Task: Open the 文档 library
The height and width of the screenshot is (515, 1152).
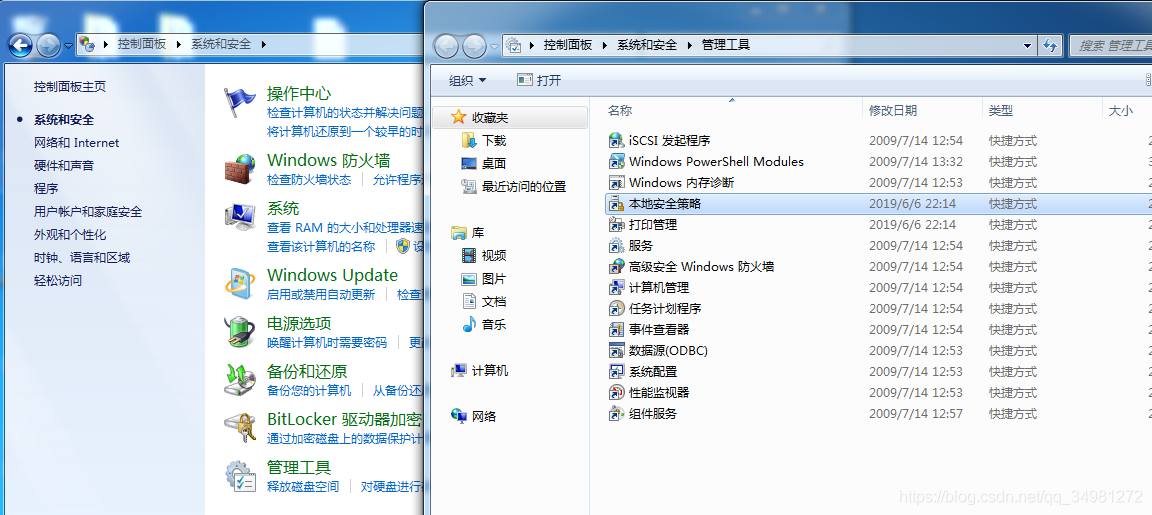Action: [x=494, y=301]
